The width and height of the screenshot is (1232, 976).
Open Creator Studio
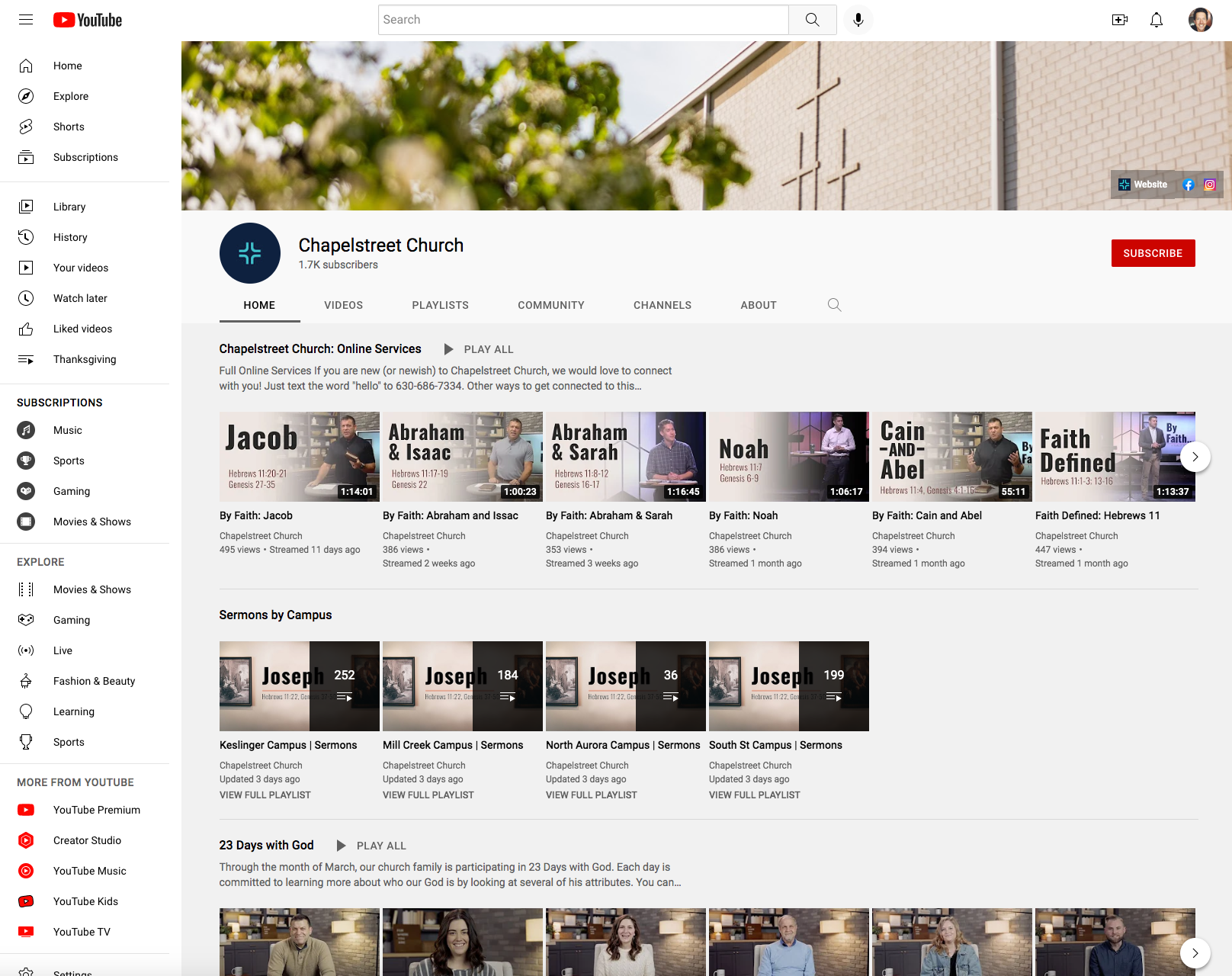(85, 840)
